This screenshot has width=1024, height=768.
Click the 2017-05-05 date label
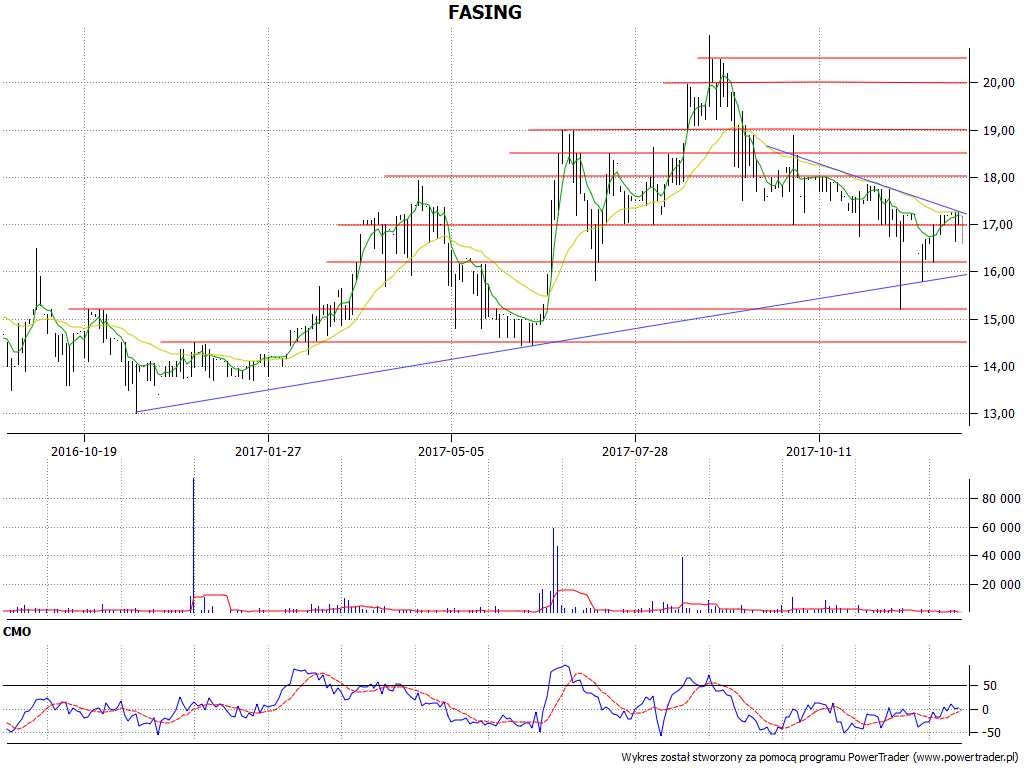[451, 451]
